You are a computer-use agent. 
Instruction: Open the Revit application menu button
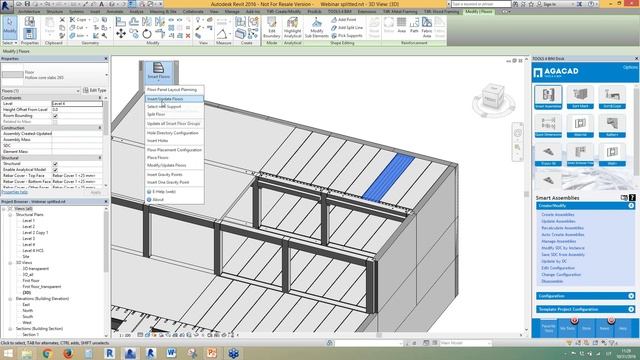(x=6, y=5)
